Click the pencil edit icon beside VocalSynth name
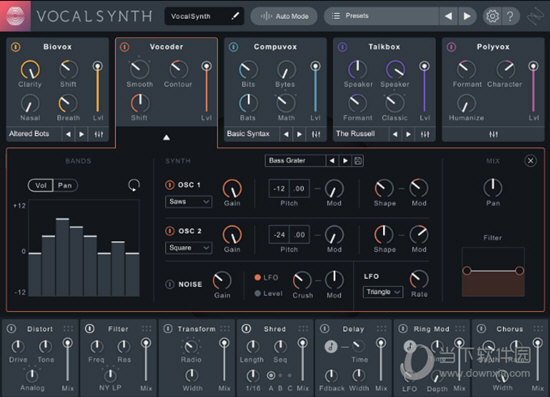550x397 pixels. pos(235,16)
